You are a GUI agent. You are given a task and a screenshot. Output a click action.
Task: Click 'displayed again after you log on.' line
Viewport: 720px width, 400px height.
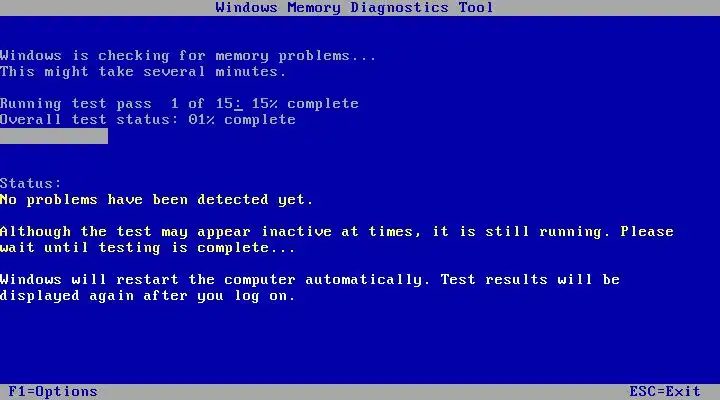coord(147,296)
